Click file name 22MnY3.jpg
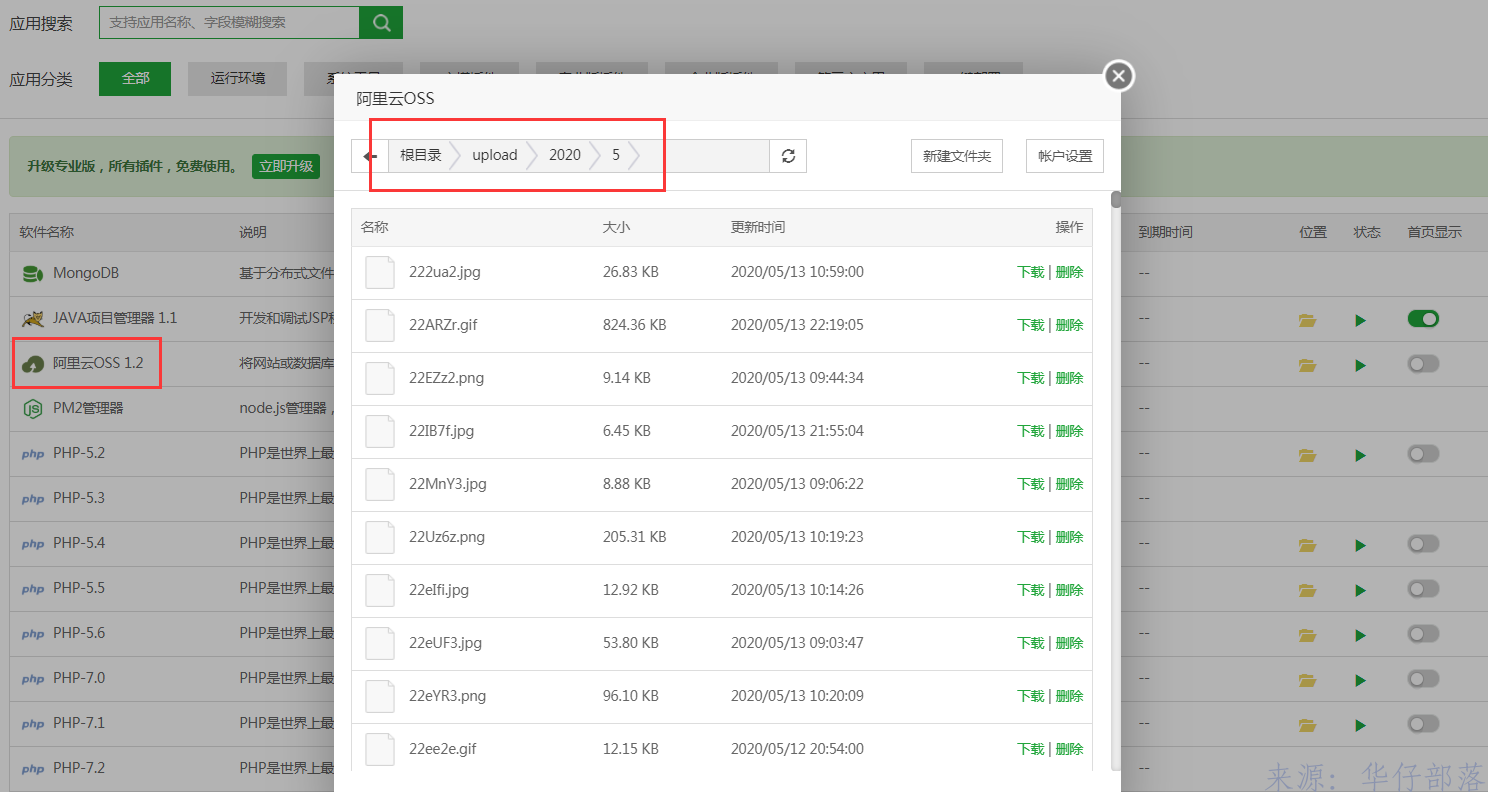 point(448,484)
